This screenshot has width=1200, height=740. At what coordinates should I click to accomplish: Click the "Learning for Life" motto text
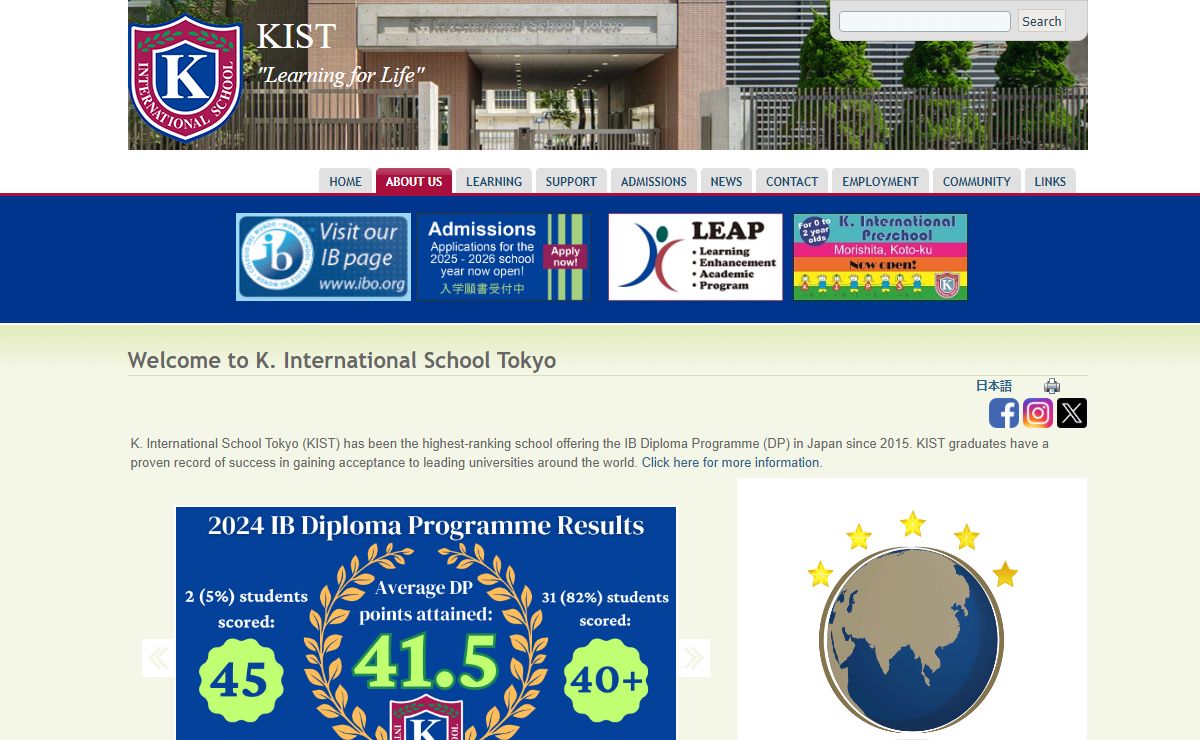pos(341,75)
